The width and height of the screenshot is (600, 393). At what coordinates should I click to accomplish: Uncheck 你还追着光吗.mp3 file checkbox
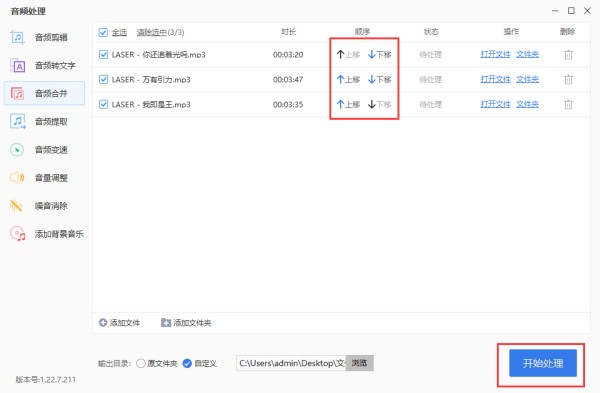click(x=103, y=54)
